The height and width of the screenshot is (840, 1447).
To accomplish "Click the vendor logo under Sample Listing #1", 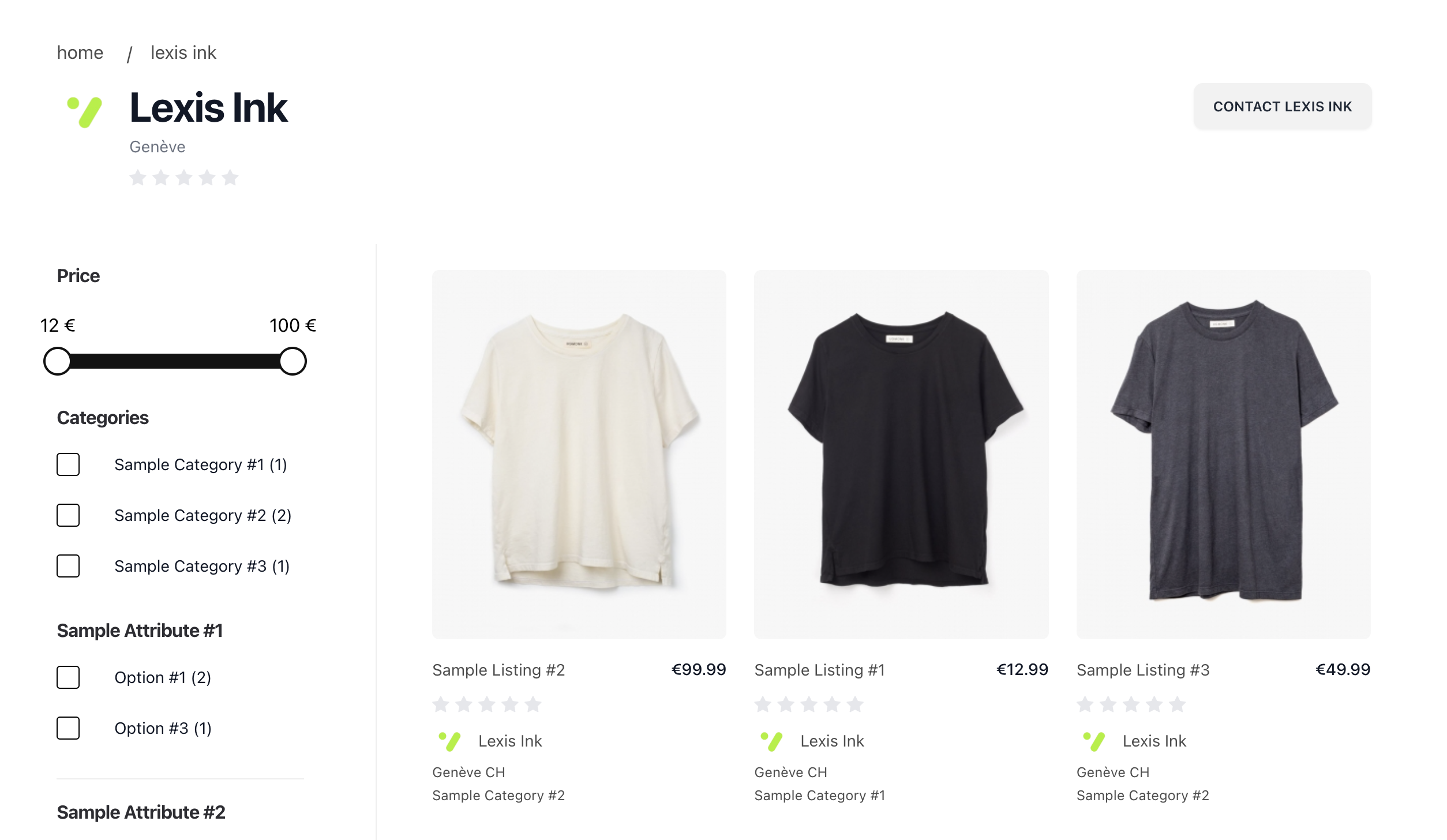I will pyautogui.click(x=772, y=741).
